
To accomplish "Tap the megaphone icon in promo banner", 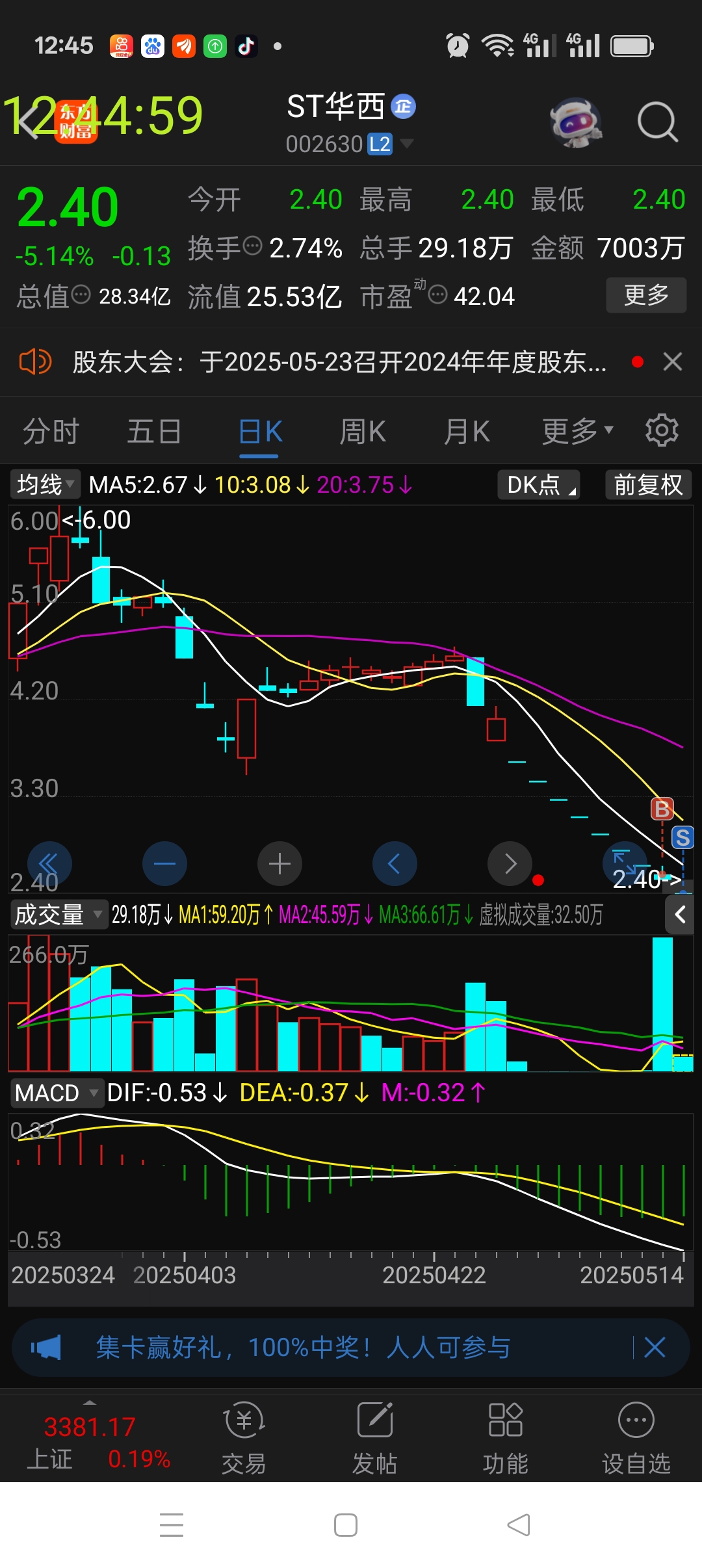I will tap(45, 1348).
